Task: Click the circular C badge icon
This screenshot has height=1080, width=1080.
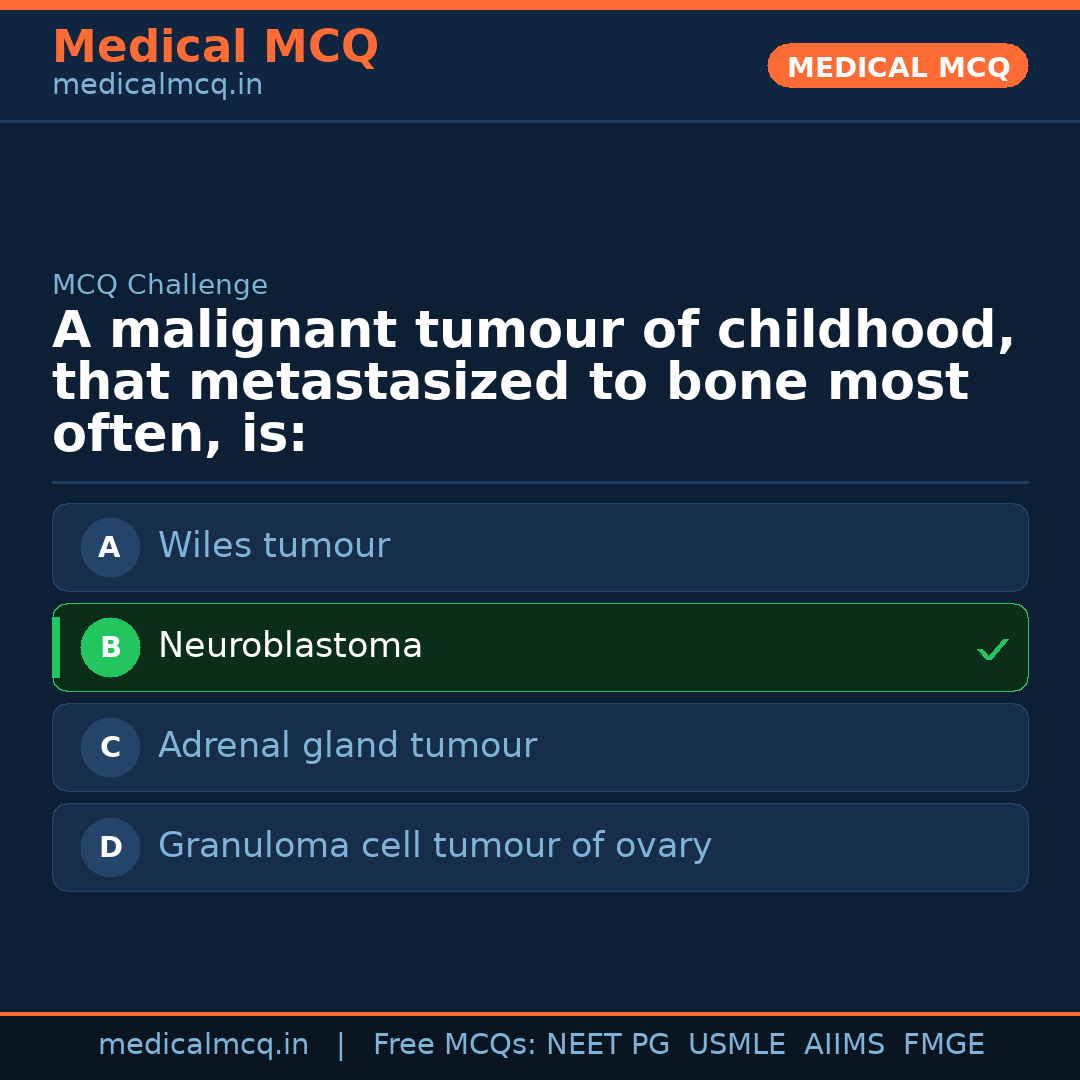Action: pos(110,747)
